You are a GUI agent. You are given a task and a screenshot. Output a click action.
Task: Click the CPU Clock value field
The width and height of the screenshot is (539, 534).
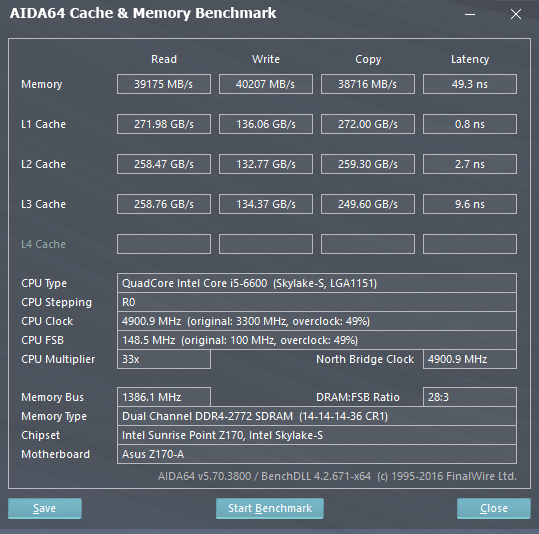(317, 321)
